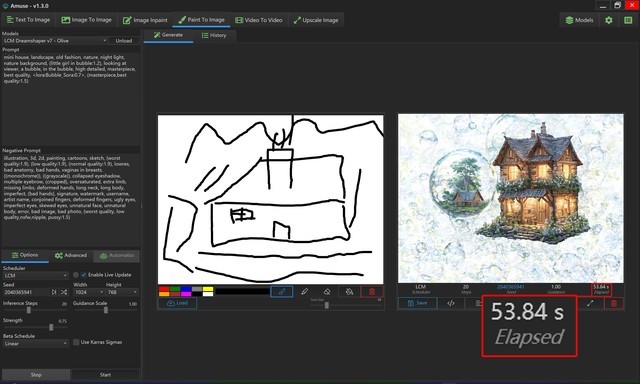Click the Unload model button
The width and height of the screenshot is (640, 384).
pyautogui.click(x=124, y=41)
